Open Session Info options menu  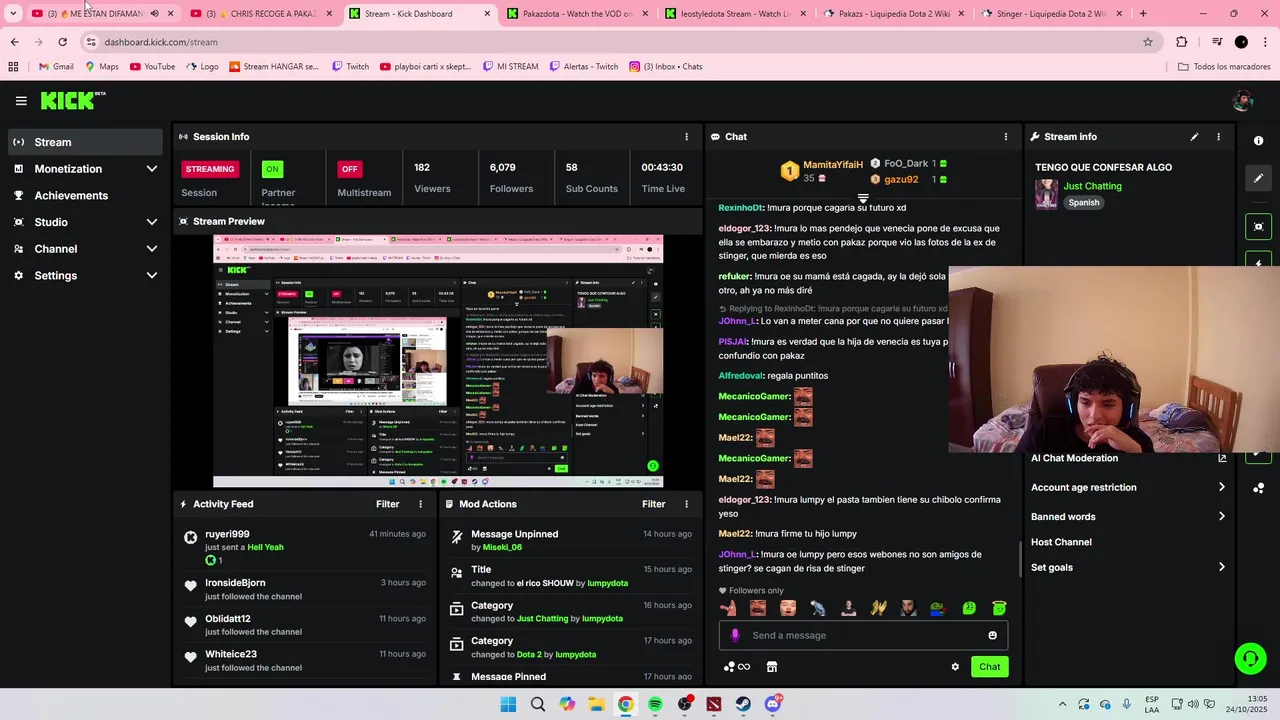(x=686, y=137)
